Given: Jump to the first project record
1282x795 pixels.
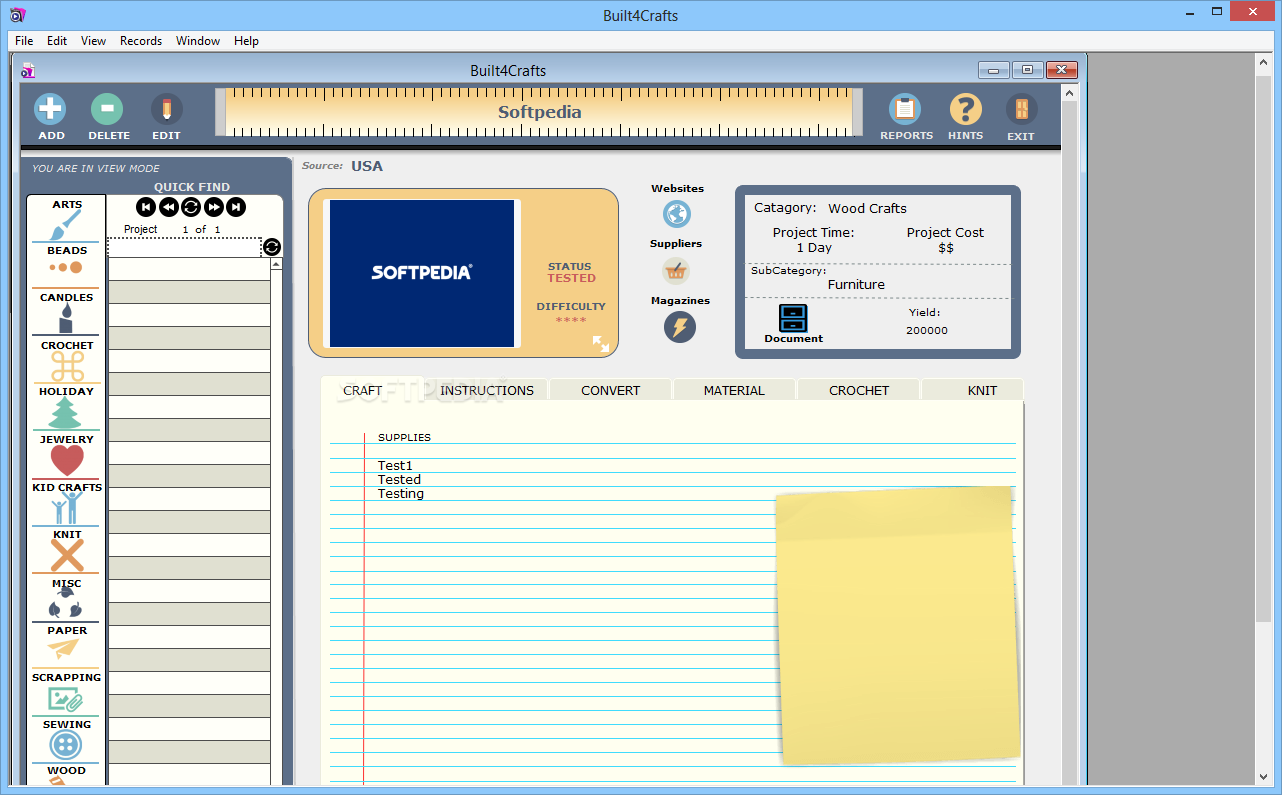Looking at the screenshot, I should pyautogui.click(x=146, y=207).
